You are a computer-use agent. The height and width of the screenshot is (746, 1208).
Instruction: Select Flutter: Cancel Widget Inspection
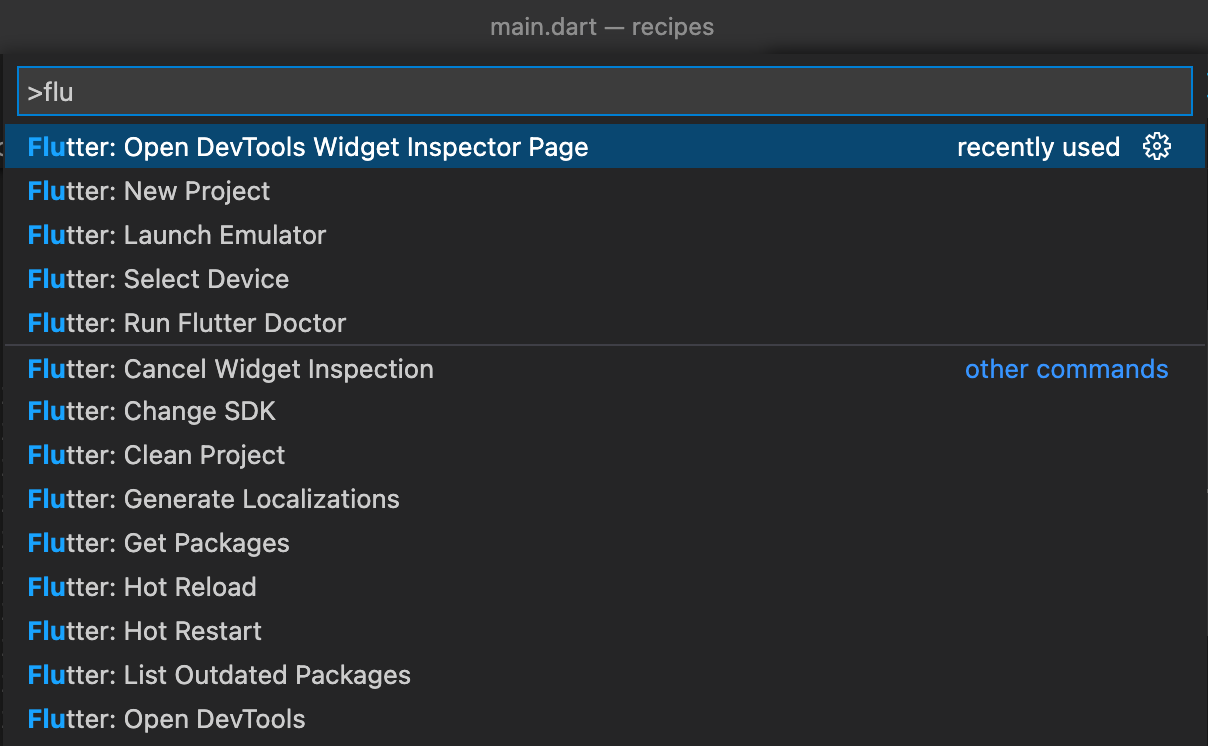click(604, 369)
